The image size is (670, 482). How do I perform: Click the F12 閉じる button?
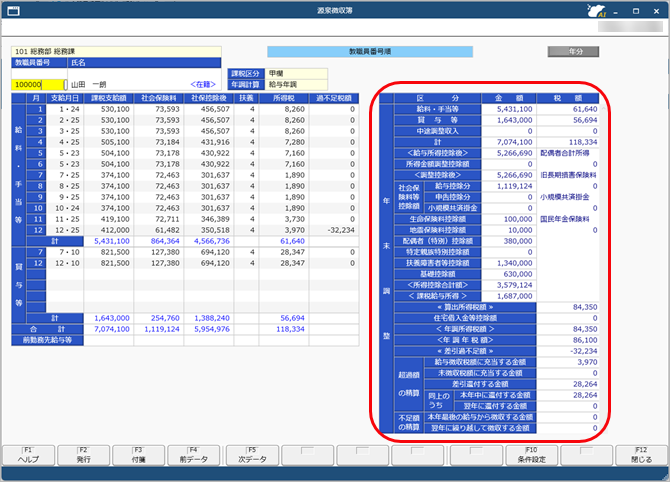coord(641,455)
